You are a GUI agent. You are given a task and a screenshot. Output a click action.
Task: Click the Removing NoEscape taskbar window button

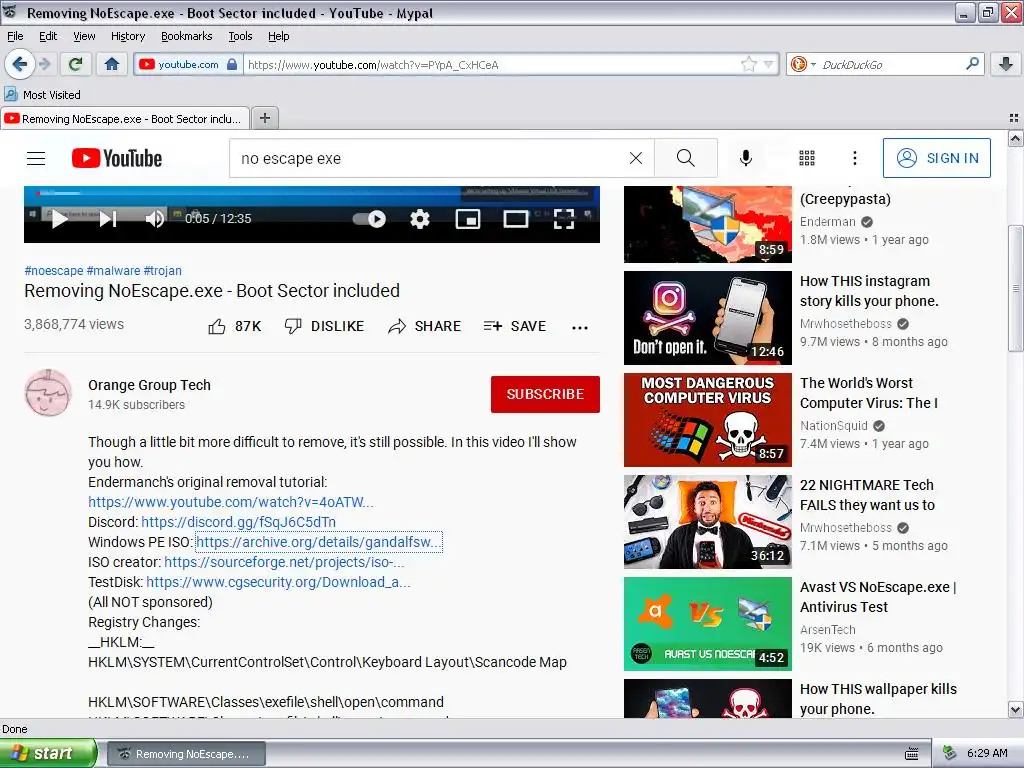(186, 754)
